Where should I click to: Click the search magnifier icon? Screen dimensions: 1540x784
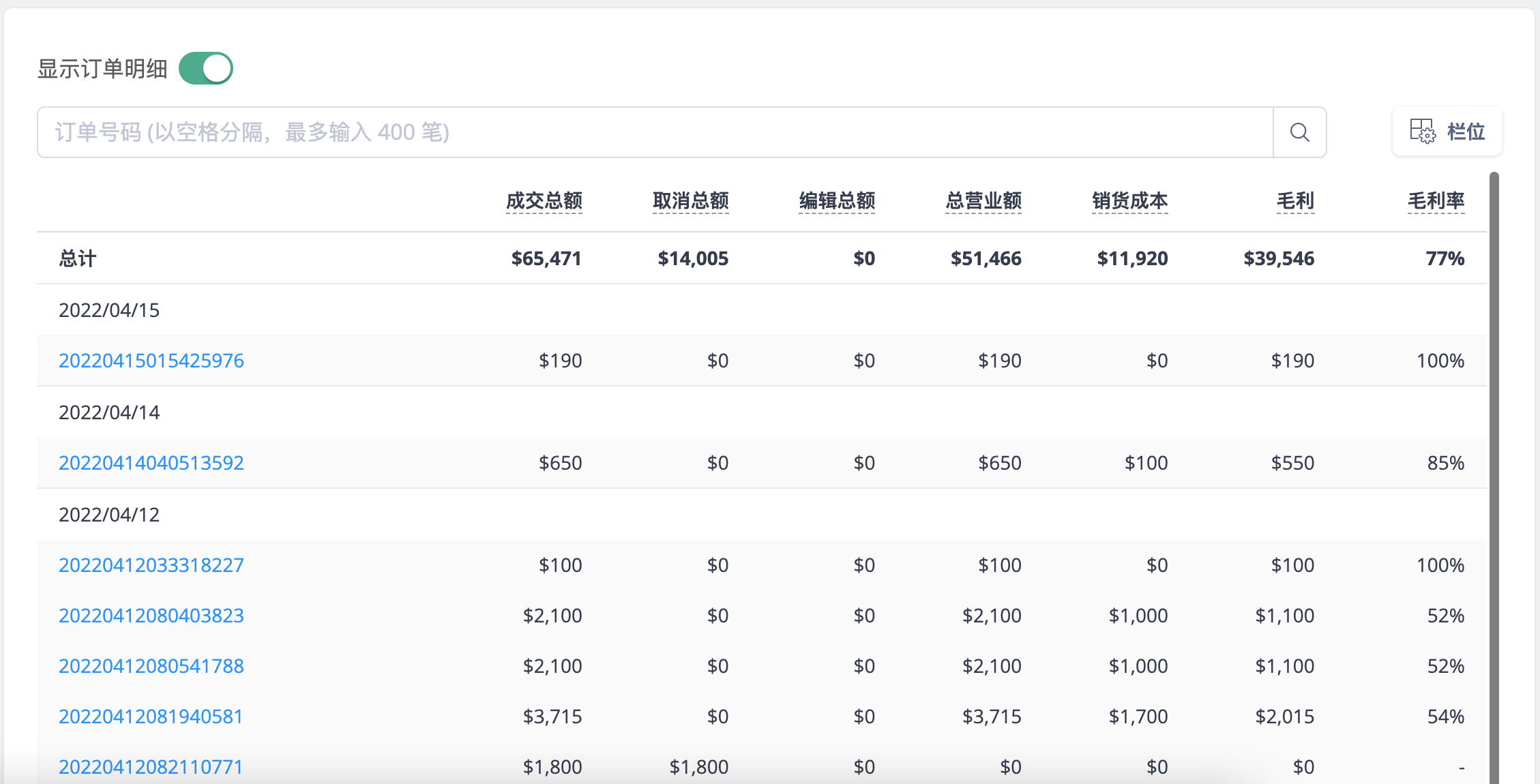[x=1300, y=132]
